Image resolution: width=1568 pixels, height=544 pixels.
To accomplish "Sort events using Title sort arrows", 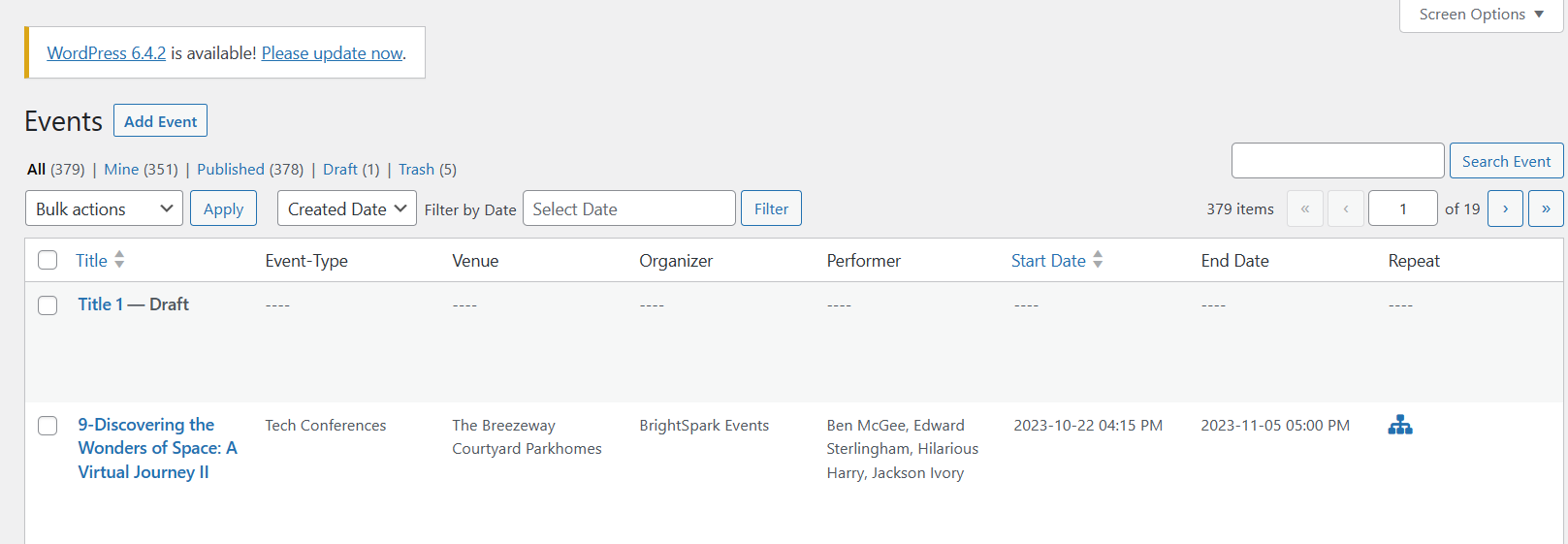I will point(119,260).
